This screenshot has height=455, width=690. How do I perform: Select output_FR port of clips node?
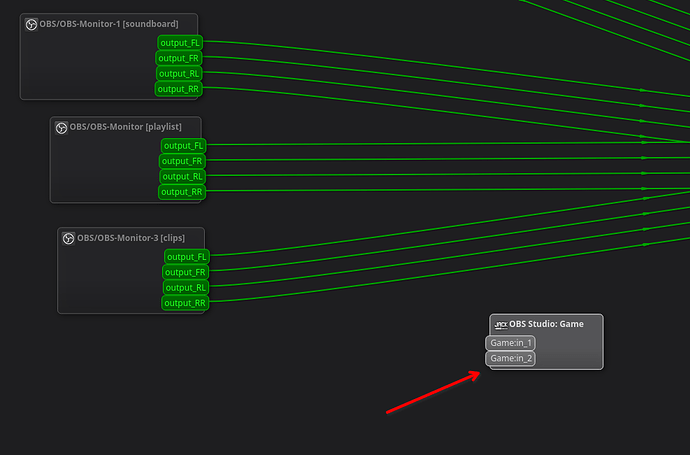coord(185,272)
